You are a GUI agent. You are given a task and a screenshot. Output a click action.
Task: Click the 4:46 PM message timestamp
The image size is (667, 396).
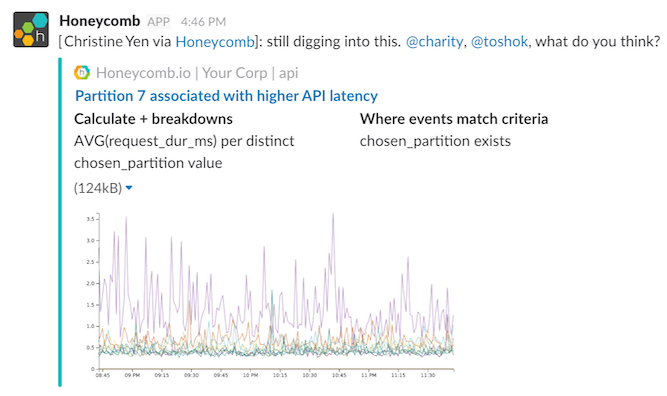tap(203, 22)
